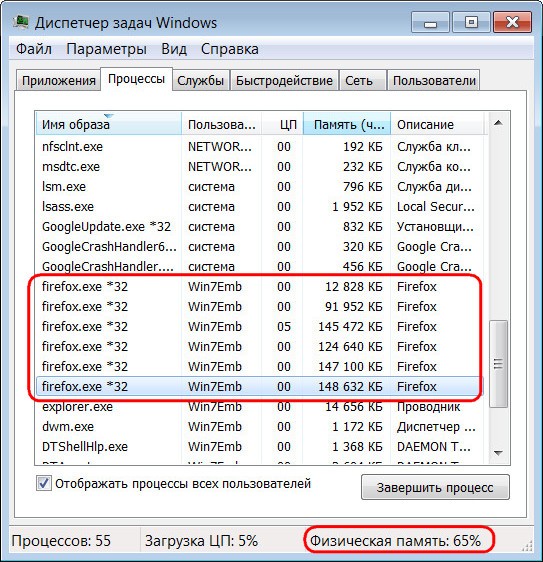Switch to the Пользователи tab
543x562 pixels.
[x=434, y=80]
